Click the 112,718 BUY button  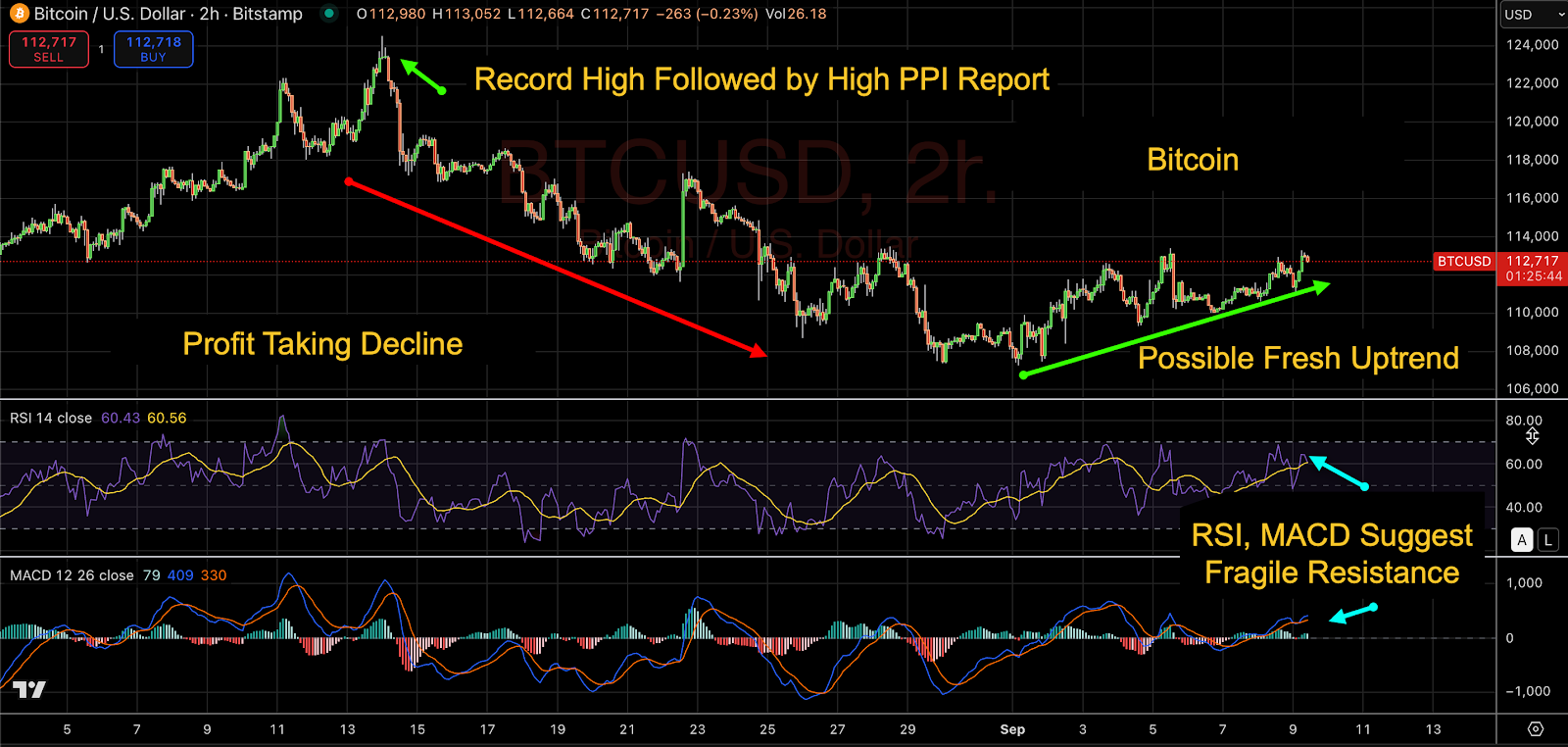click(x=154, y=49)
